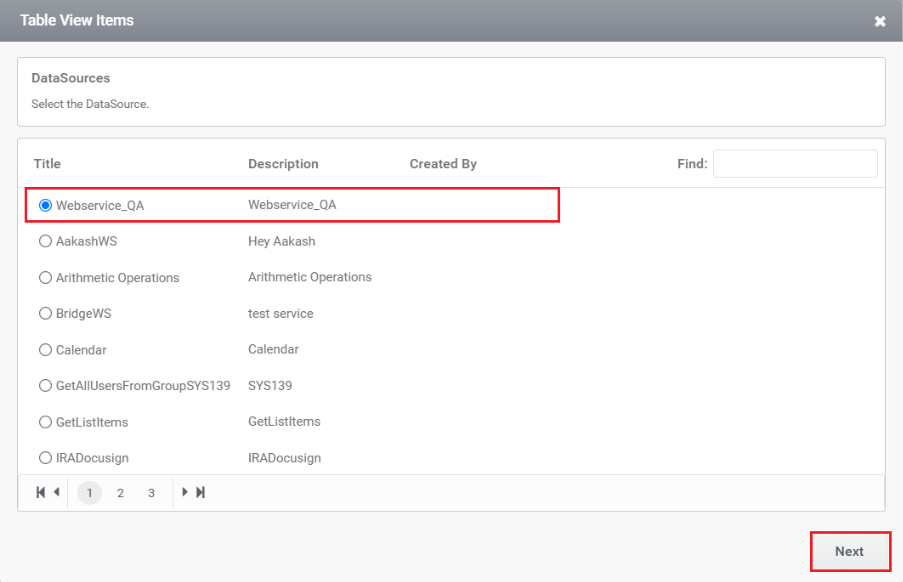The image size is (903, 582).
Task: Select GetAllUsersFromGroupSYS139 datasource
Action: click(x=45, y=386)
